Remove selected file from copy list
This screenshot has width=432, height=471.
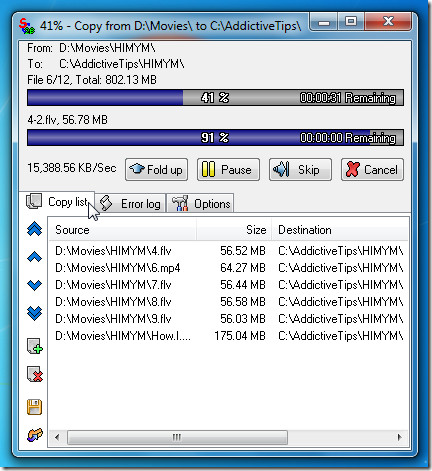[35, 374]
